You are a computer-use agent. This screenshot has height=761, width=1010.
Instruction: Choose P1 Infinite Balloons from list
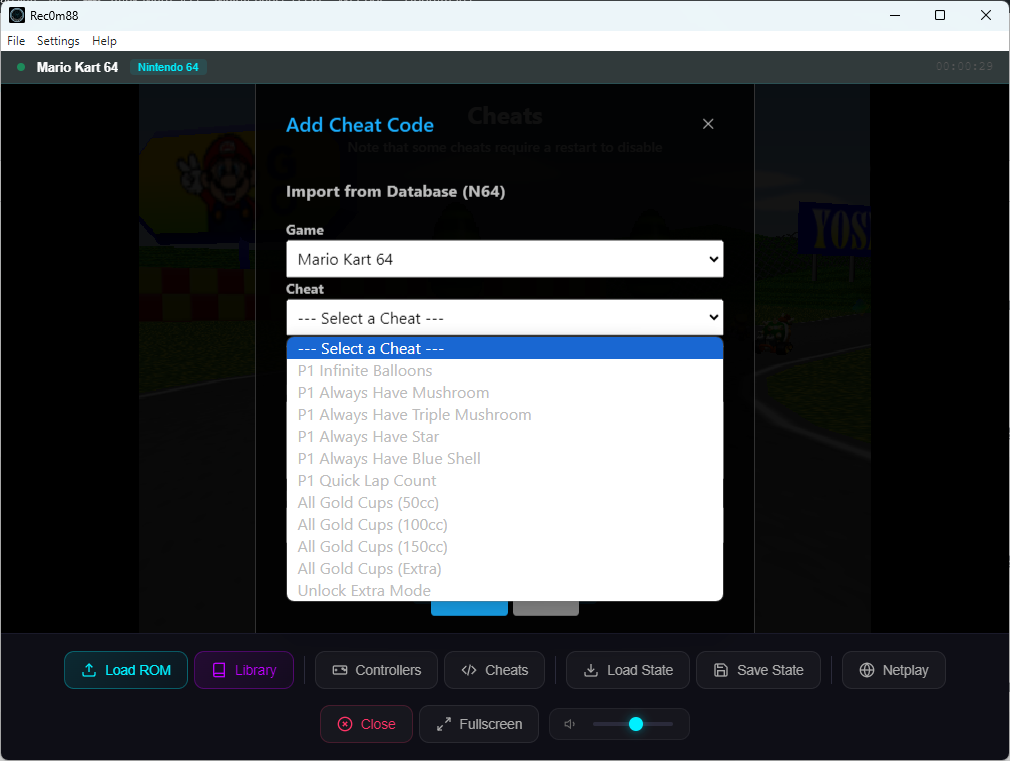(x=365, y=371)
